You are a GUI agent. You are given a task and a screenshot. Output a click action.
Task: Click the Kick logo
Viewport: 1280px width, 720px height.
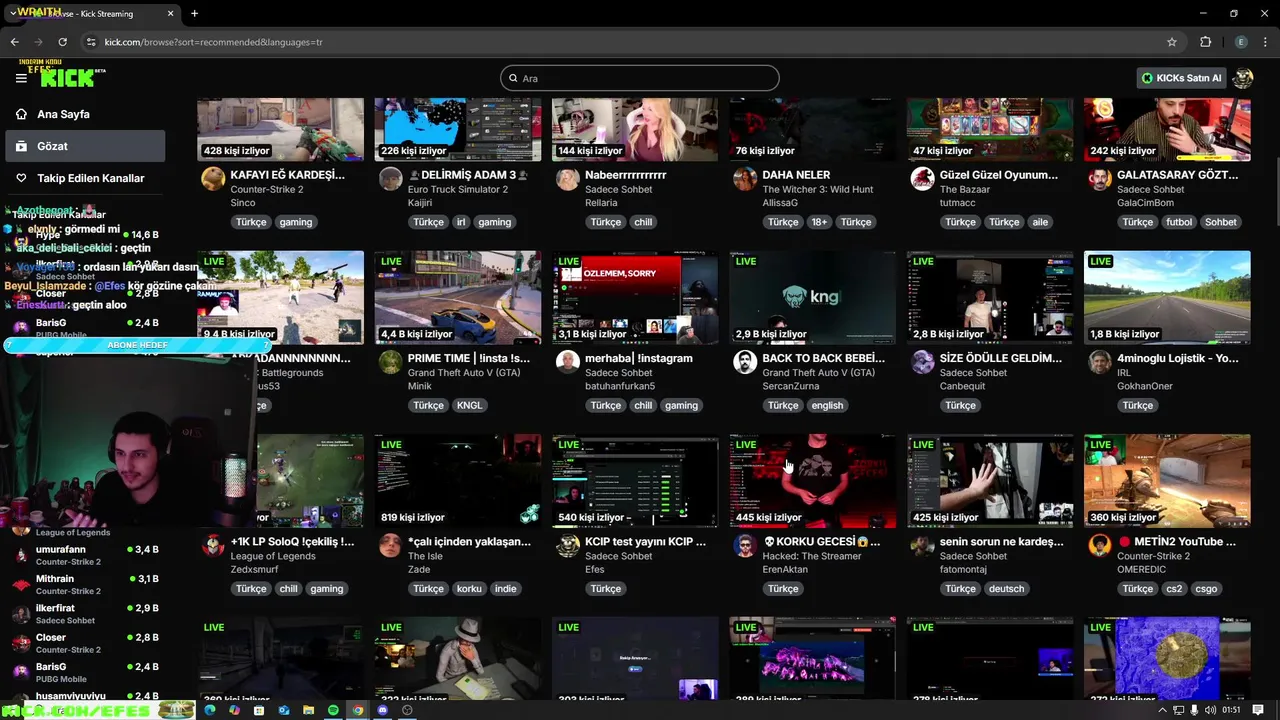point(67,78)
